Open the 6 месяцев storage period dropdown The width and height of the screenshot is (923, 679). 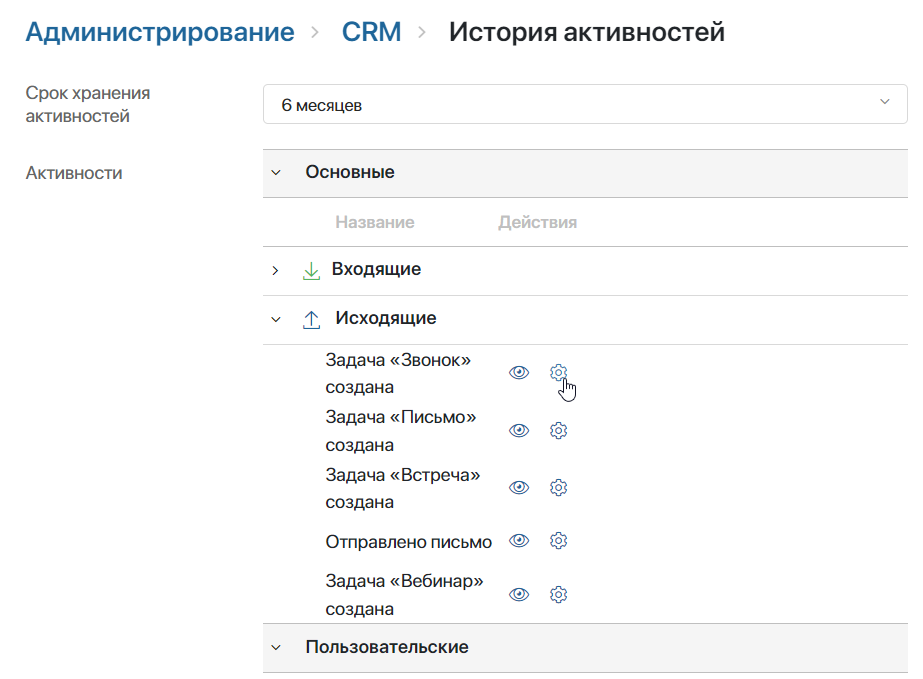click(x=585, y=104)
